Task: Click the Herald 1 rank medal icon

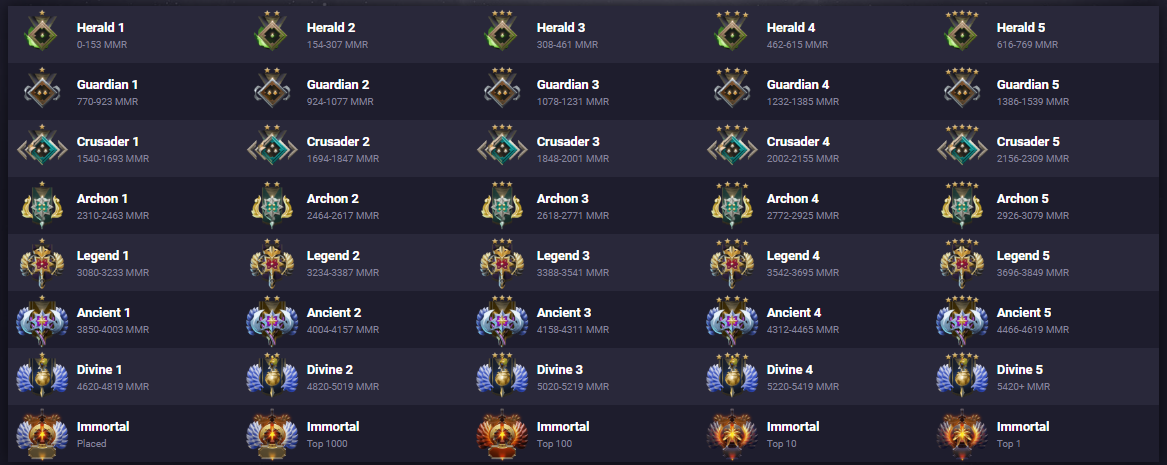Action: tap(37, 32)
